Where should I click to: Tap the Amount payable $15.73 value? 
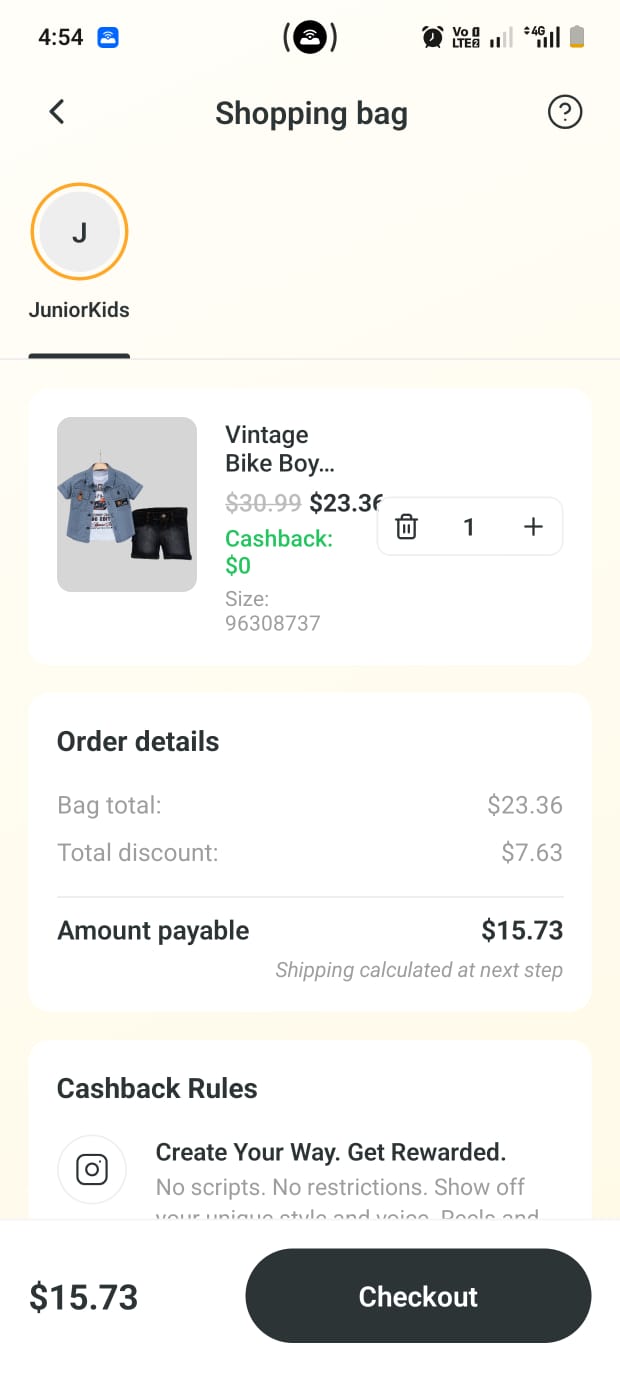[x=522, y=930]
